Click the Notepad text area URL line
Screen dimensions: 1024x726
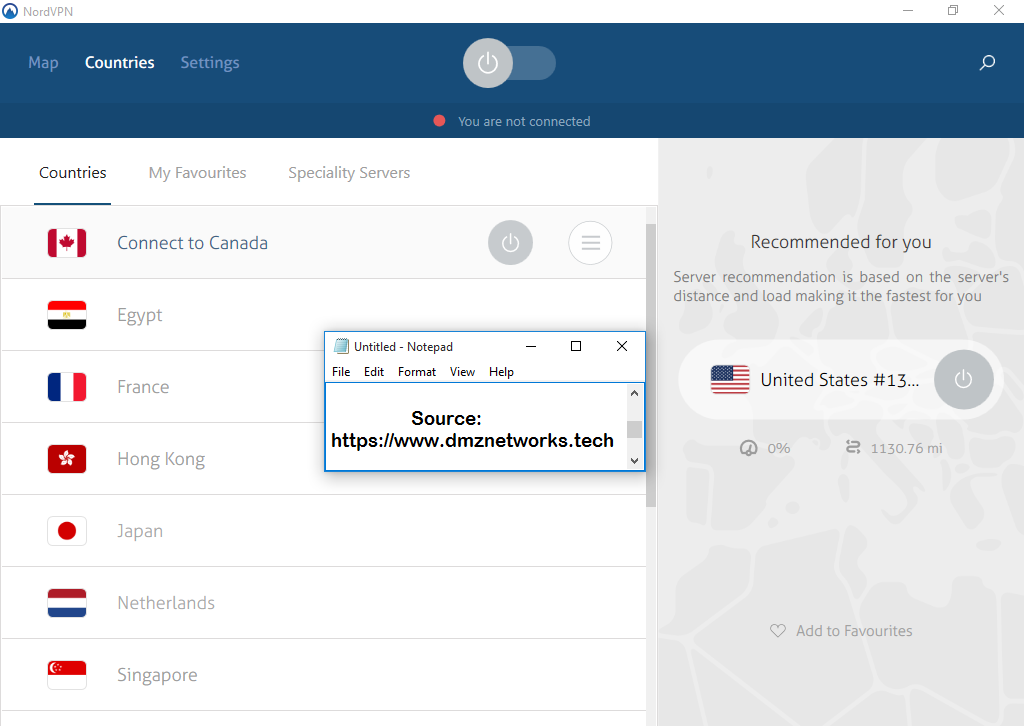tap(472, 441)
